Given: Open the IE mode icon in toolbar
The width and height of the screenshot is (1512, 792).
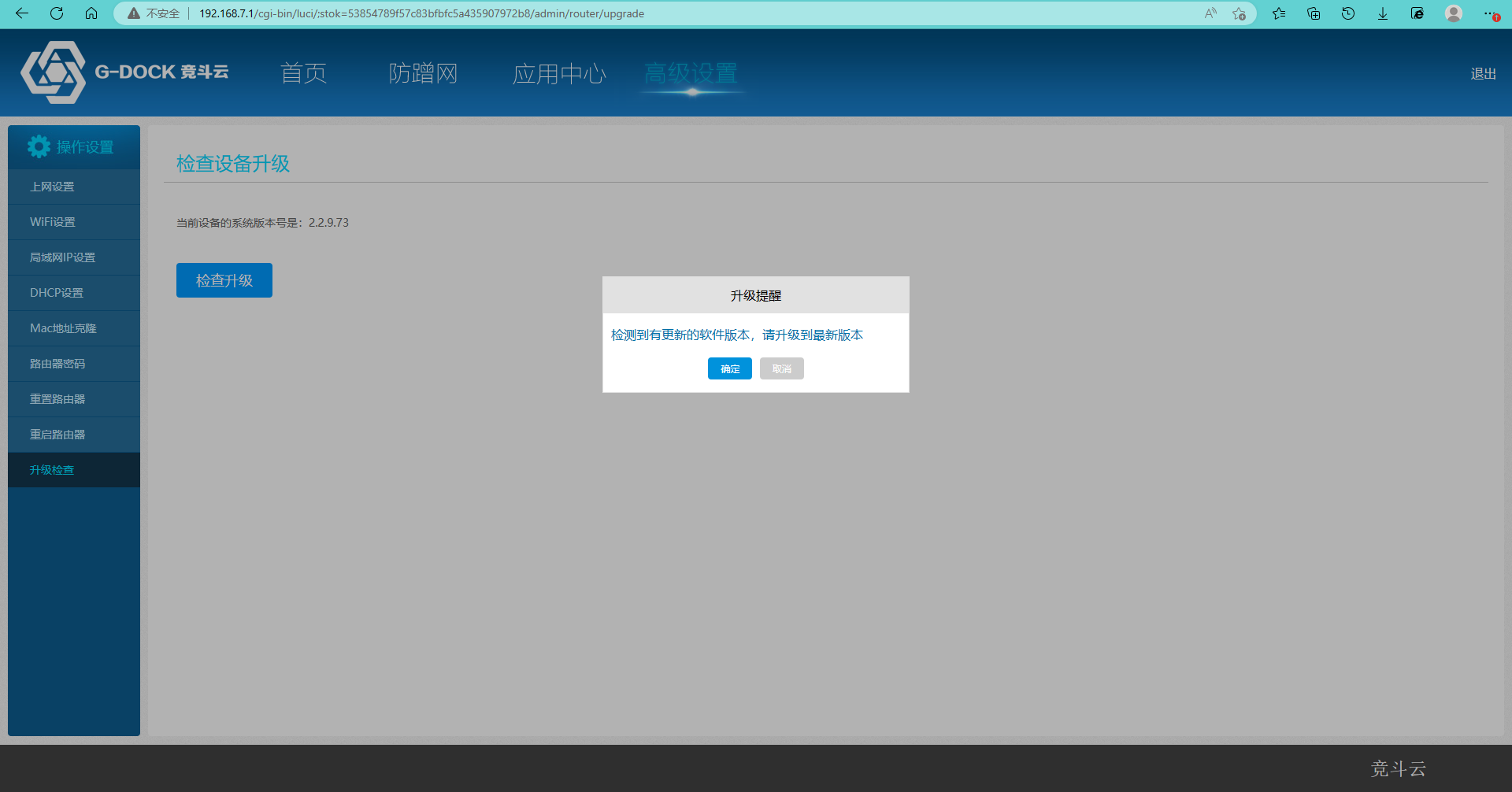Looking at the screenshot, I should coord(1417,13).
